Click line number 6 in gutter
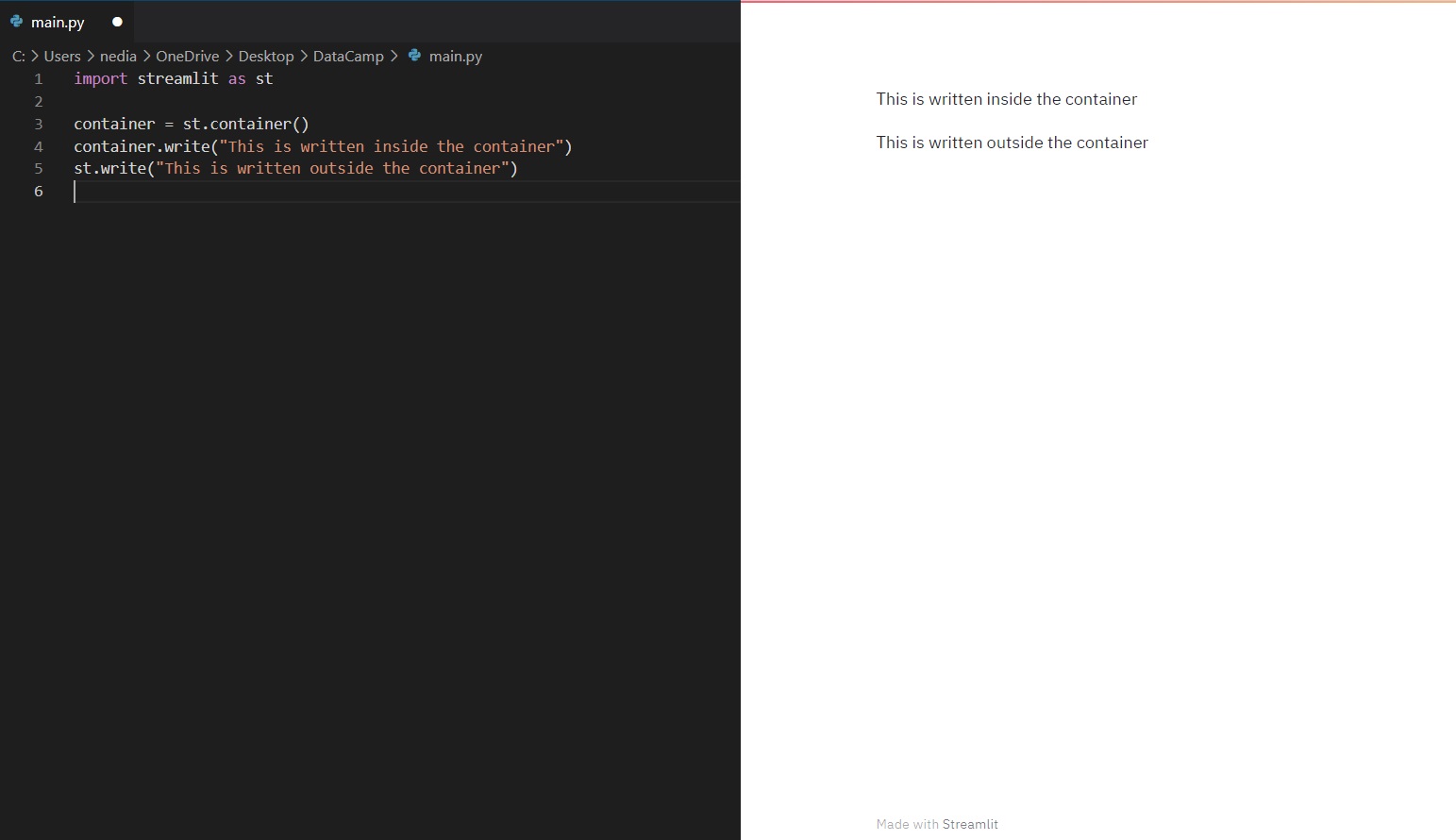This screenshot has width=1456, height=840. 39,192
